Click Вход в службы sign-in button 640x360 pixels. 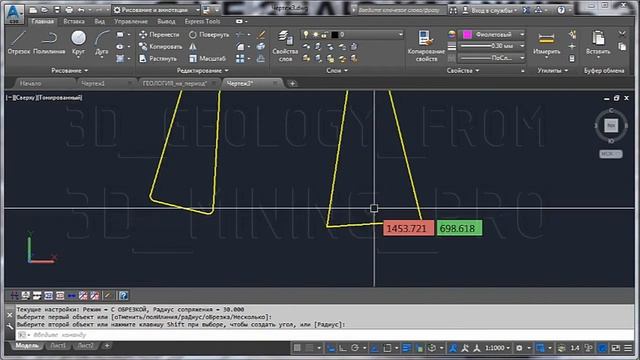pyautogui.click(x=491, y=10)
